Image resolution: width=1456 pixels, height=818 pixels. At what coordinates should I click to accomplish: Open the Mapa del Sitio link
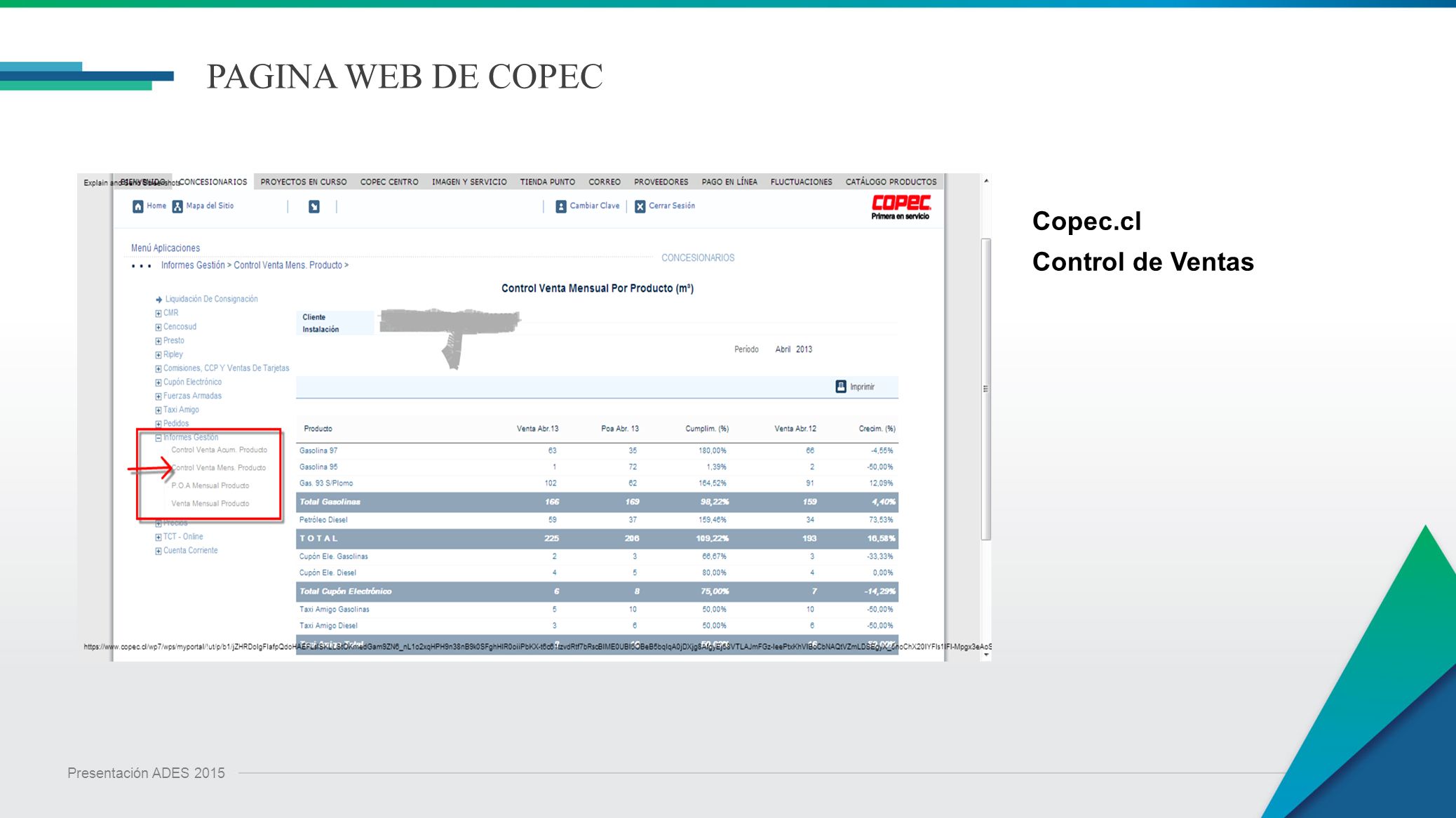210,206
